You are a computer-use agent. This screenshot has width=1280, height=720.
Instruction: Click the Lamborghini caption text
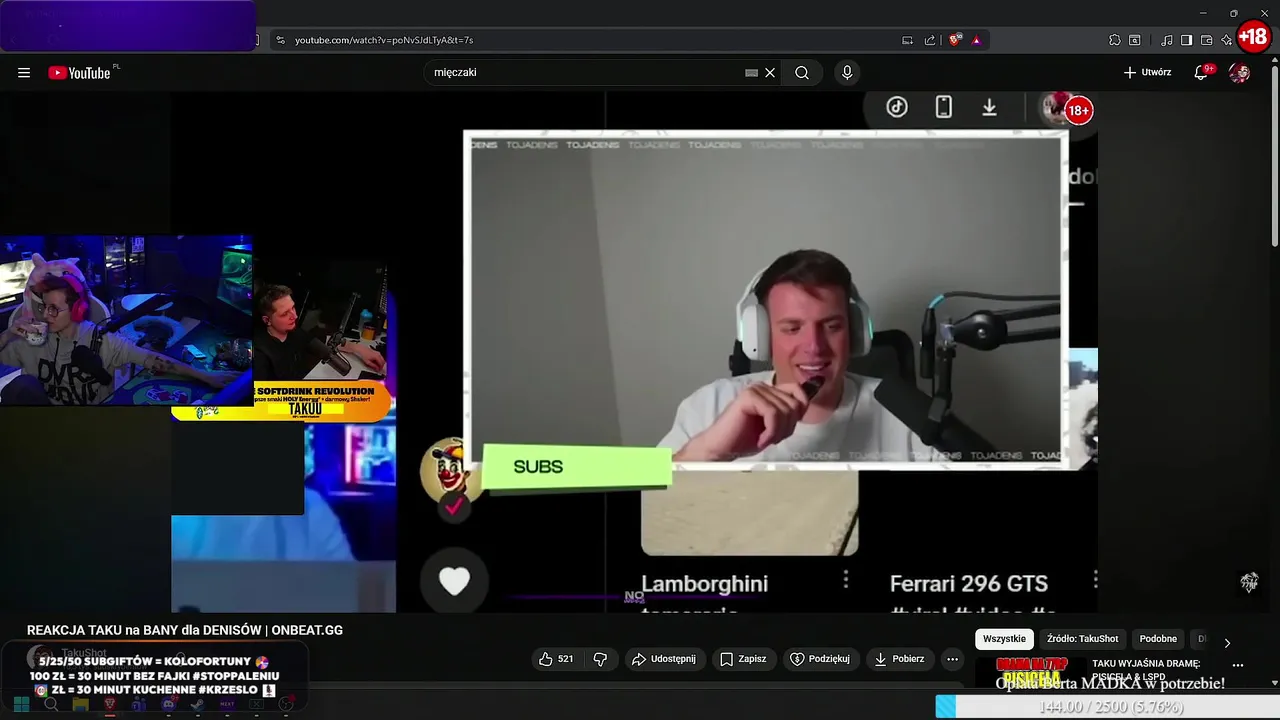click(704, 584)
